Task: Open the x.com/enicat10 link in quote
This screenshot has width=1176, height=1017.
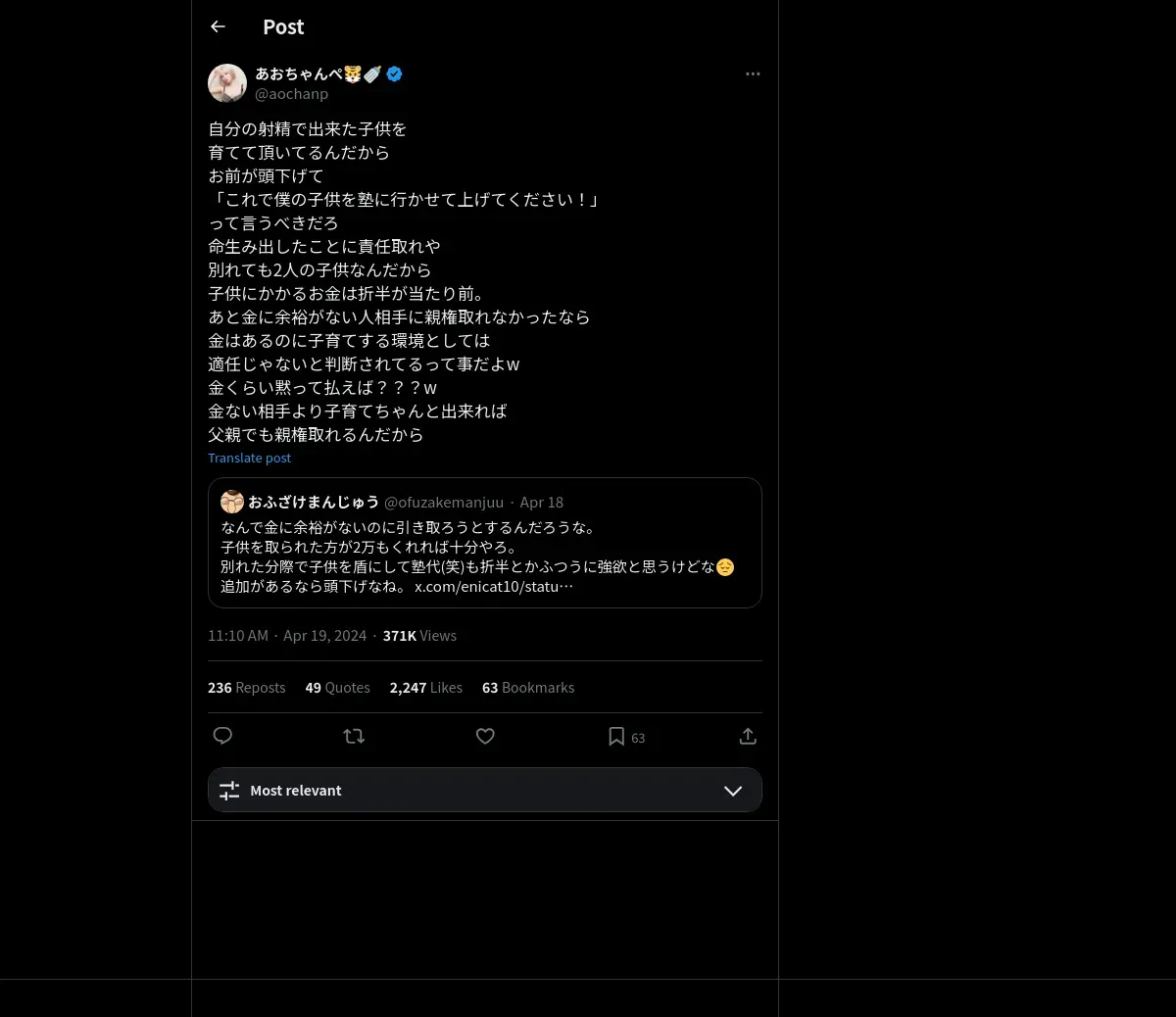Action: coord(494,586)
